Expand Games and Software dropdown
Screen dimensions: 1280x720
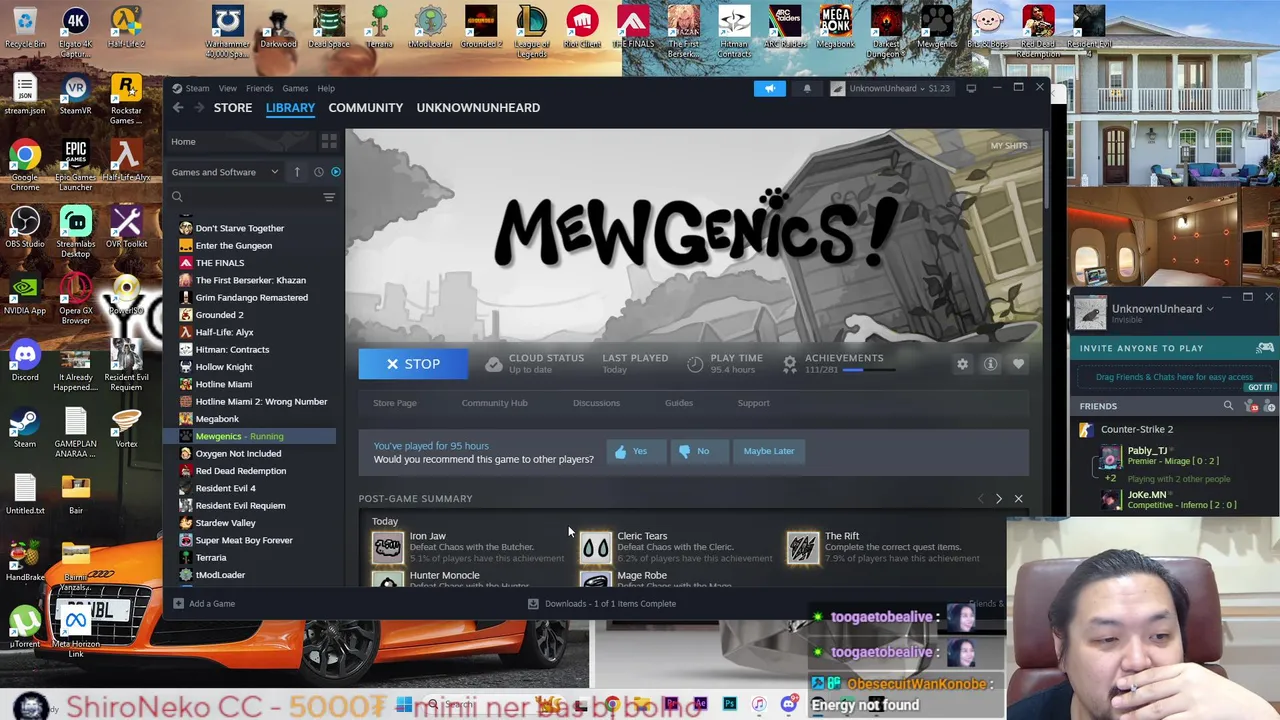[x=225, y=172]
